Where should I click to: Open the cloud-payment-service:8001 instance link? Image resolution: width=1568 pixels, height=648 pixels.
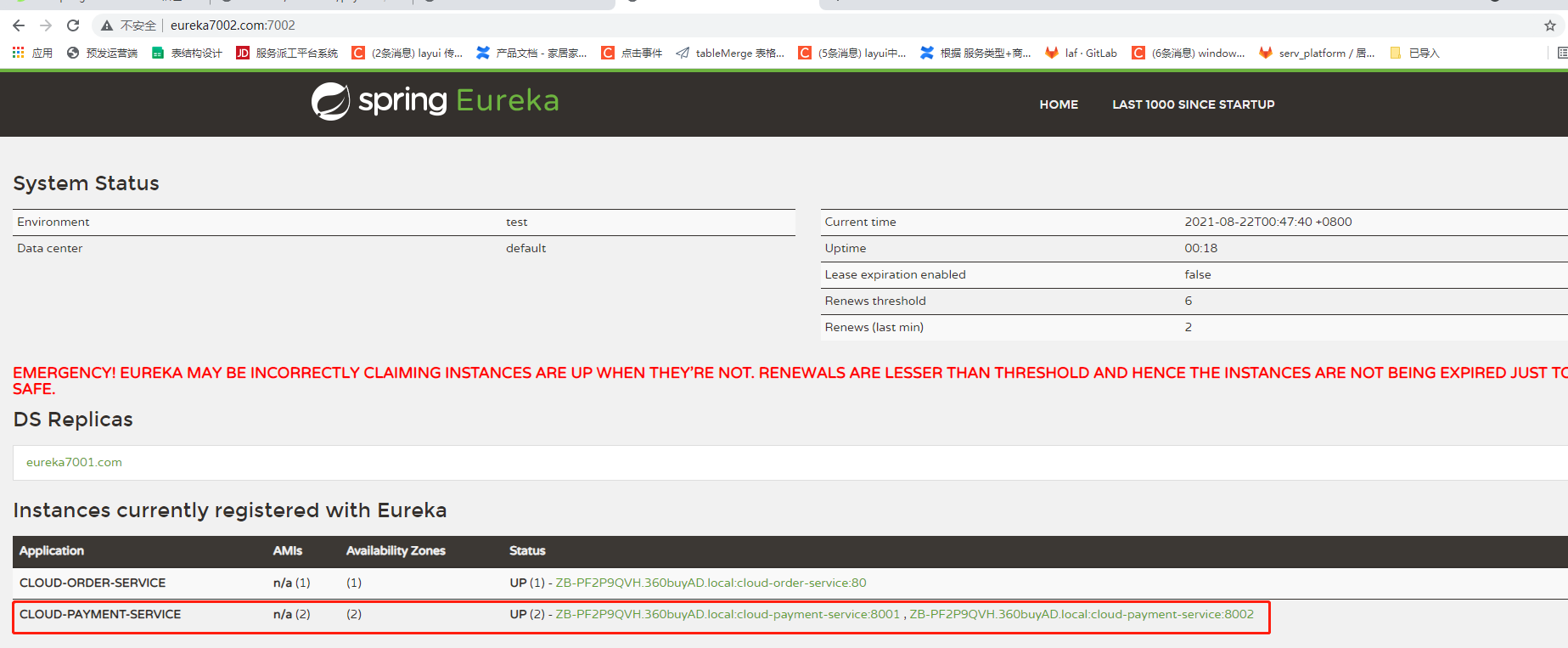[x=728, y=614]
